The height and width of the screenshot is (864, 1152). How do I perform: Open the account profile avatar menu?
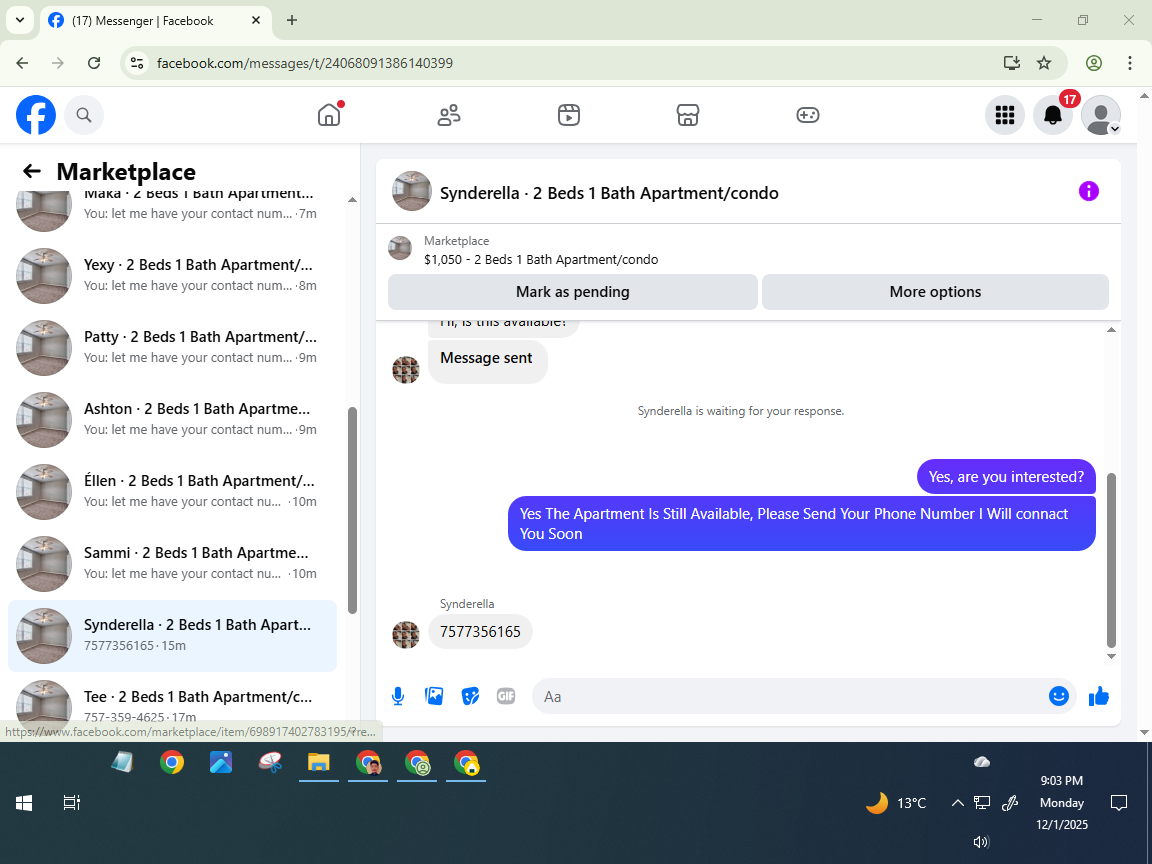pos(1101,115)
